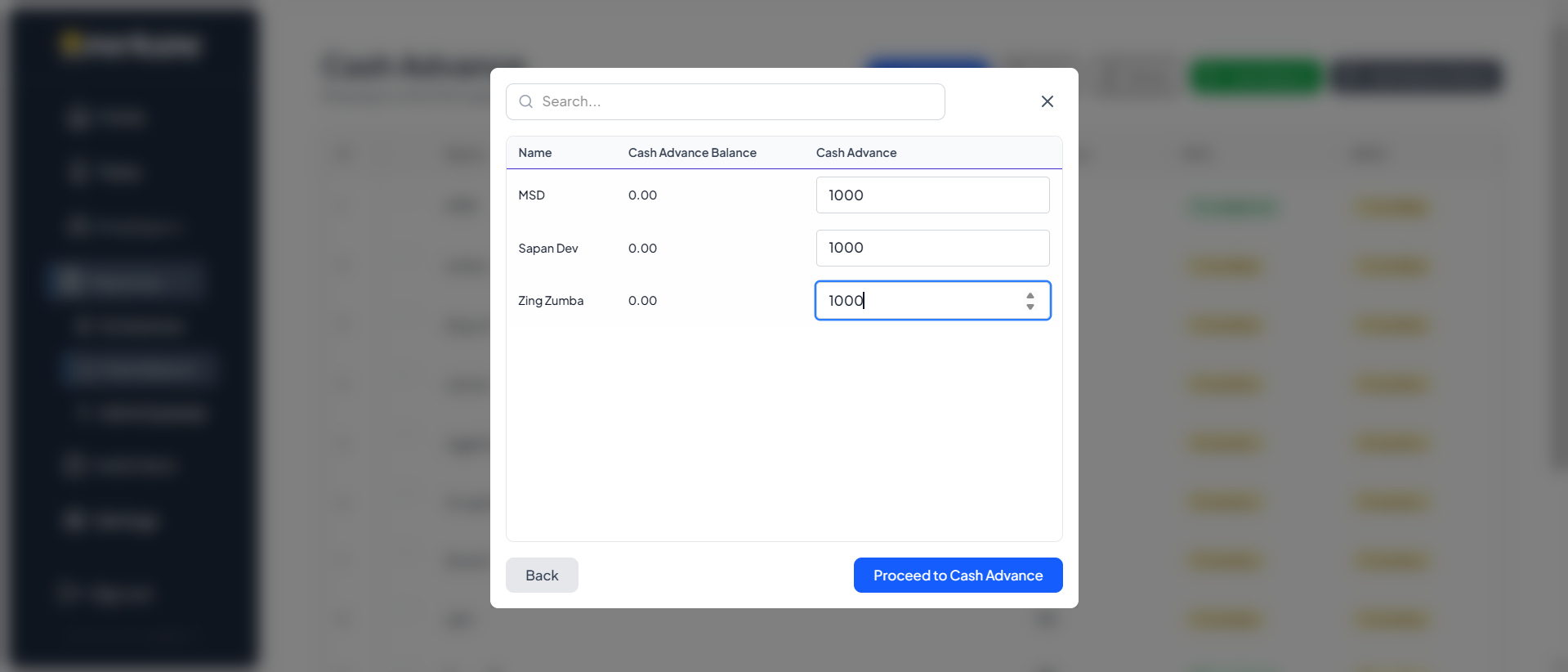The height and width of the screenshot is (672, 1568).
Task: Select the Sapan Dev name cell
Action: 548,249
